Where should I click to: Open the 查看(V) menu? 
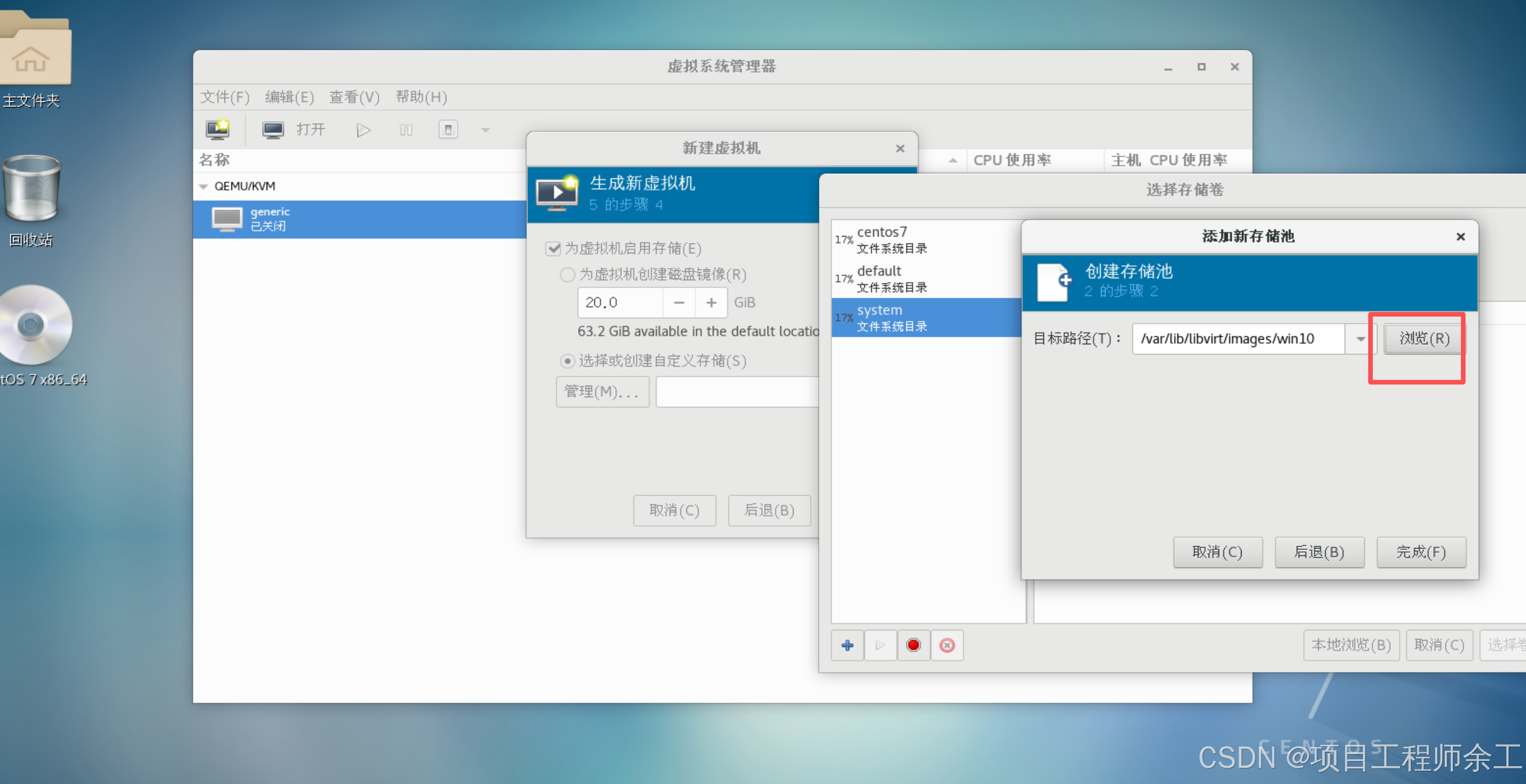click(354, 97)
